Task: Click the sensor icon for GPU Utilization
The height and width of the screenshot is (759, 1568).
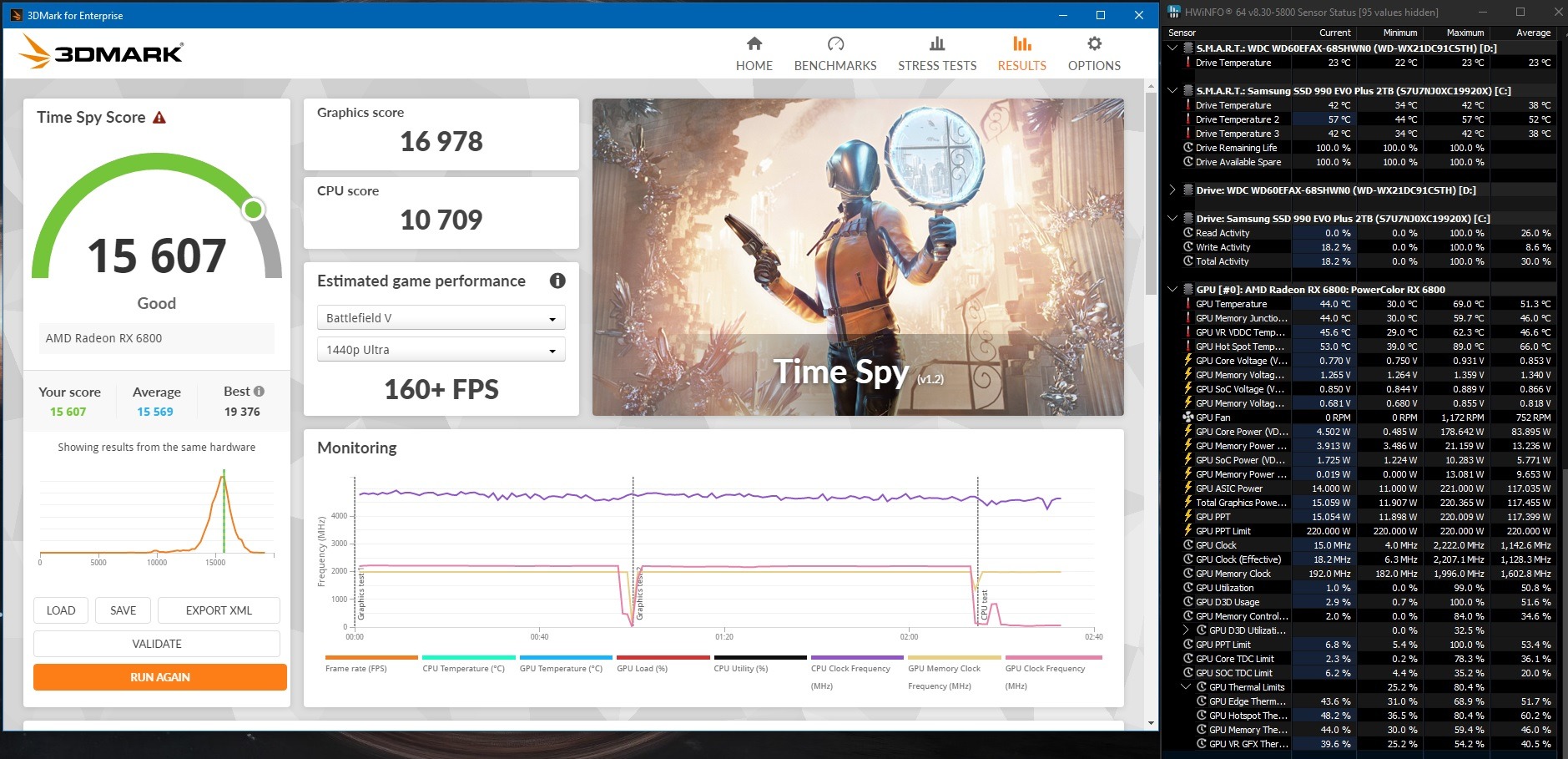Action: pyautogui.click(x=1188, y=588)
